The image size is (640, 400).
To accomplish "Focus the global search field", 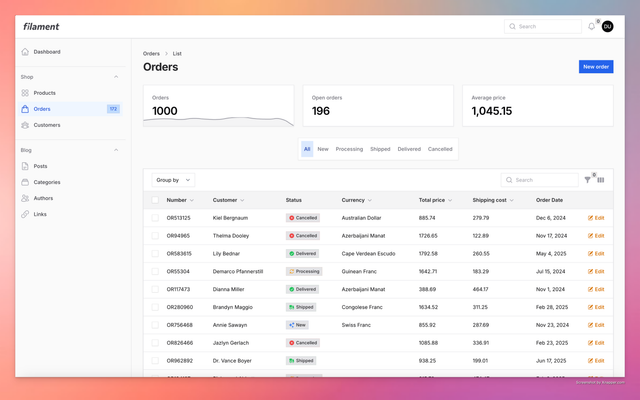I will 543,27.
